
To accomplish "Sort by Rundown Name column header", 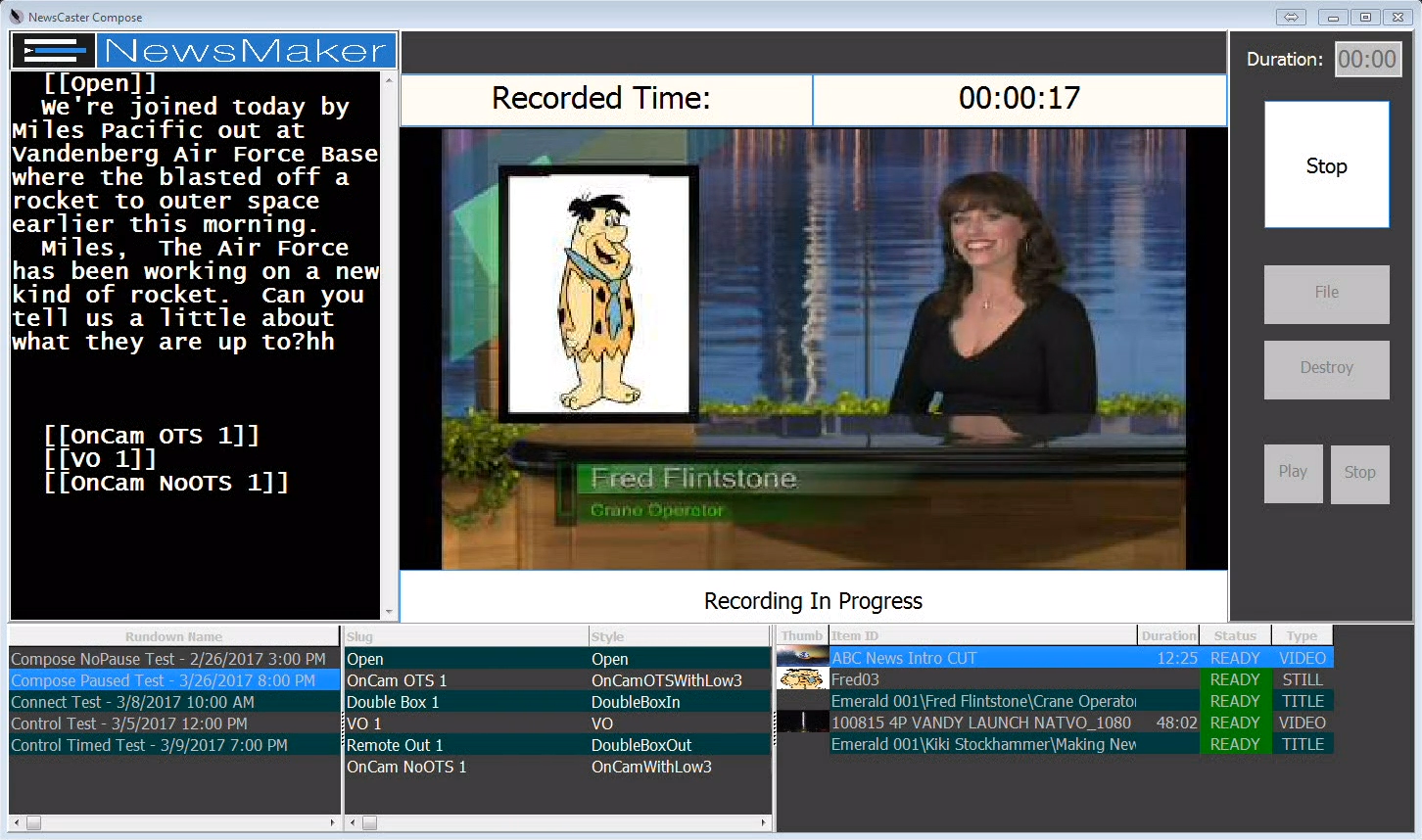I will pyautogui.click(x=173, y=636).
